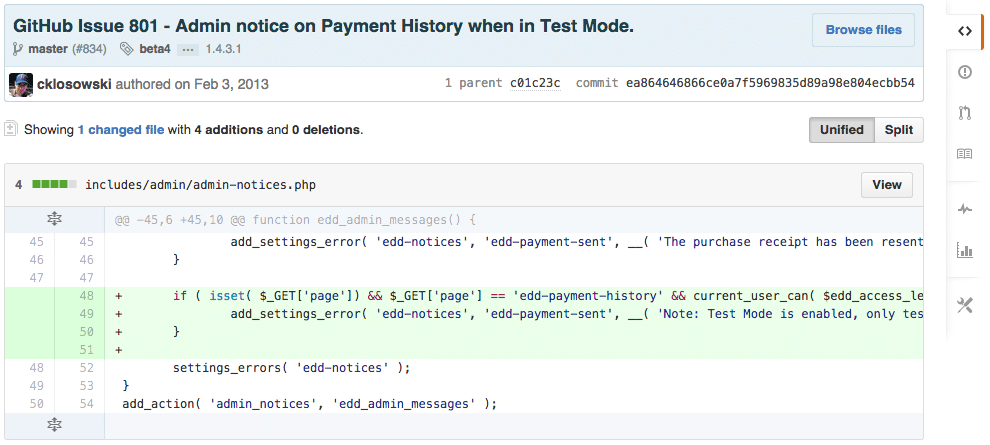Click the add_action 'admin_notices' code line
Screen dimensions: 990x445
tap(309, 404)
